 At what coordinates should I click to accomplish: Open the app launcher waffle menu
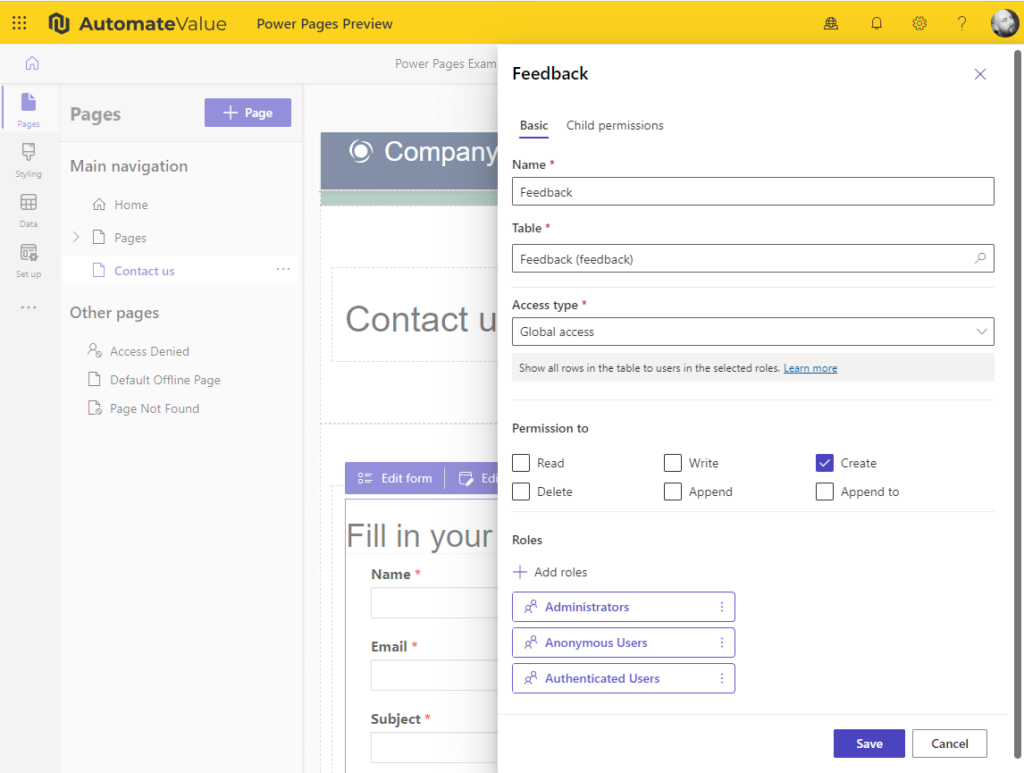18,22
